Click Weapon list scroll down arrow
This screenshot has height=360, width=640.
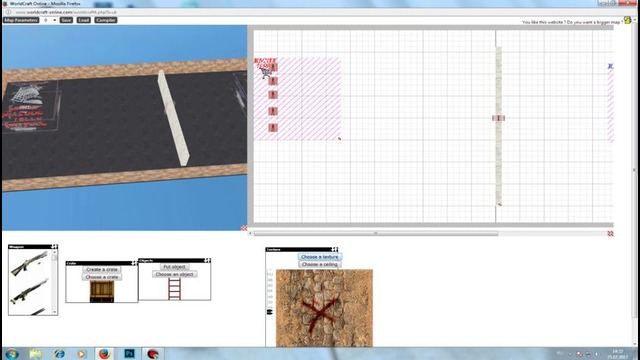54,312
